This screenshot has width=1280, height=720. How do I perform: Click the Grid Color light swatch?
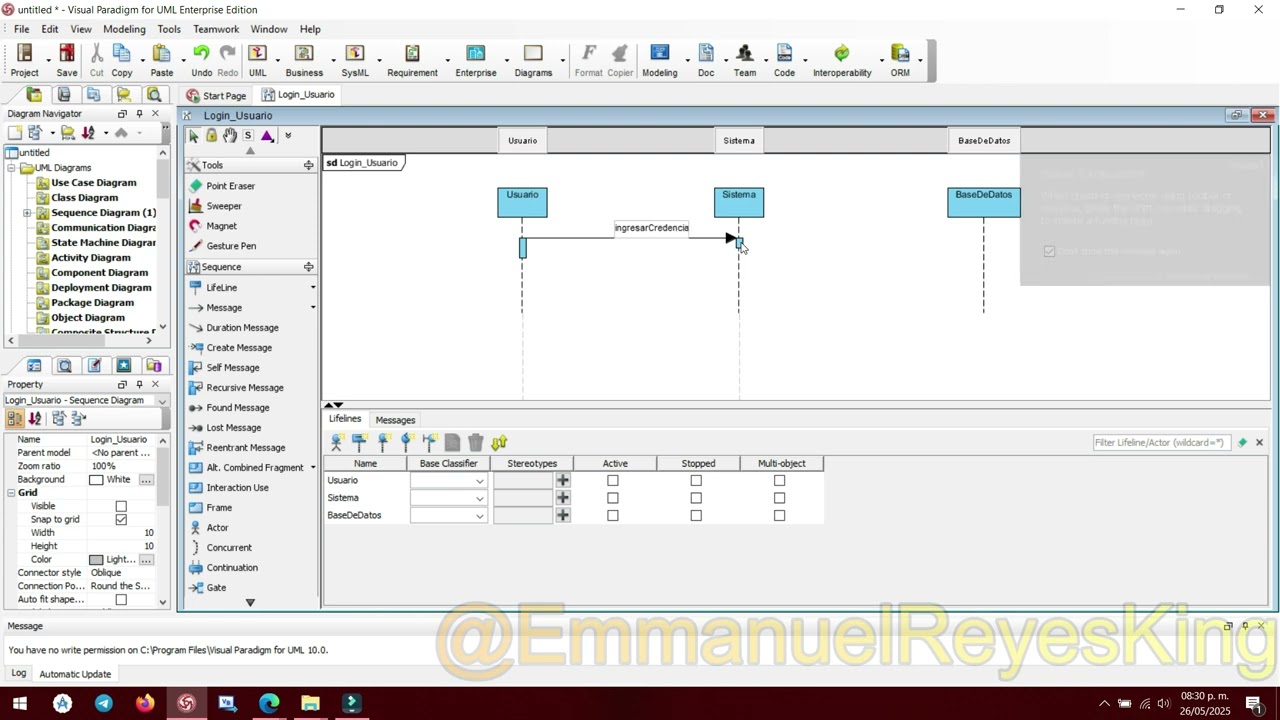[x=96, y=560]
